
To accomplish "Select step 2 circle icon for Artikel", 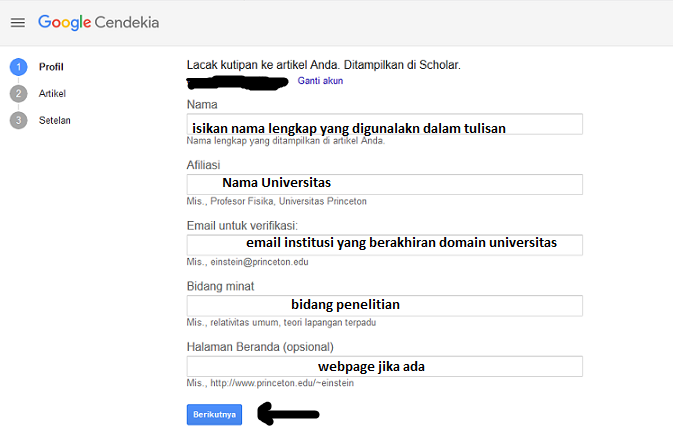I will 18,94.
